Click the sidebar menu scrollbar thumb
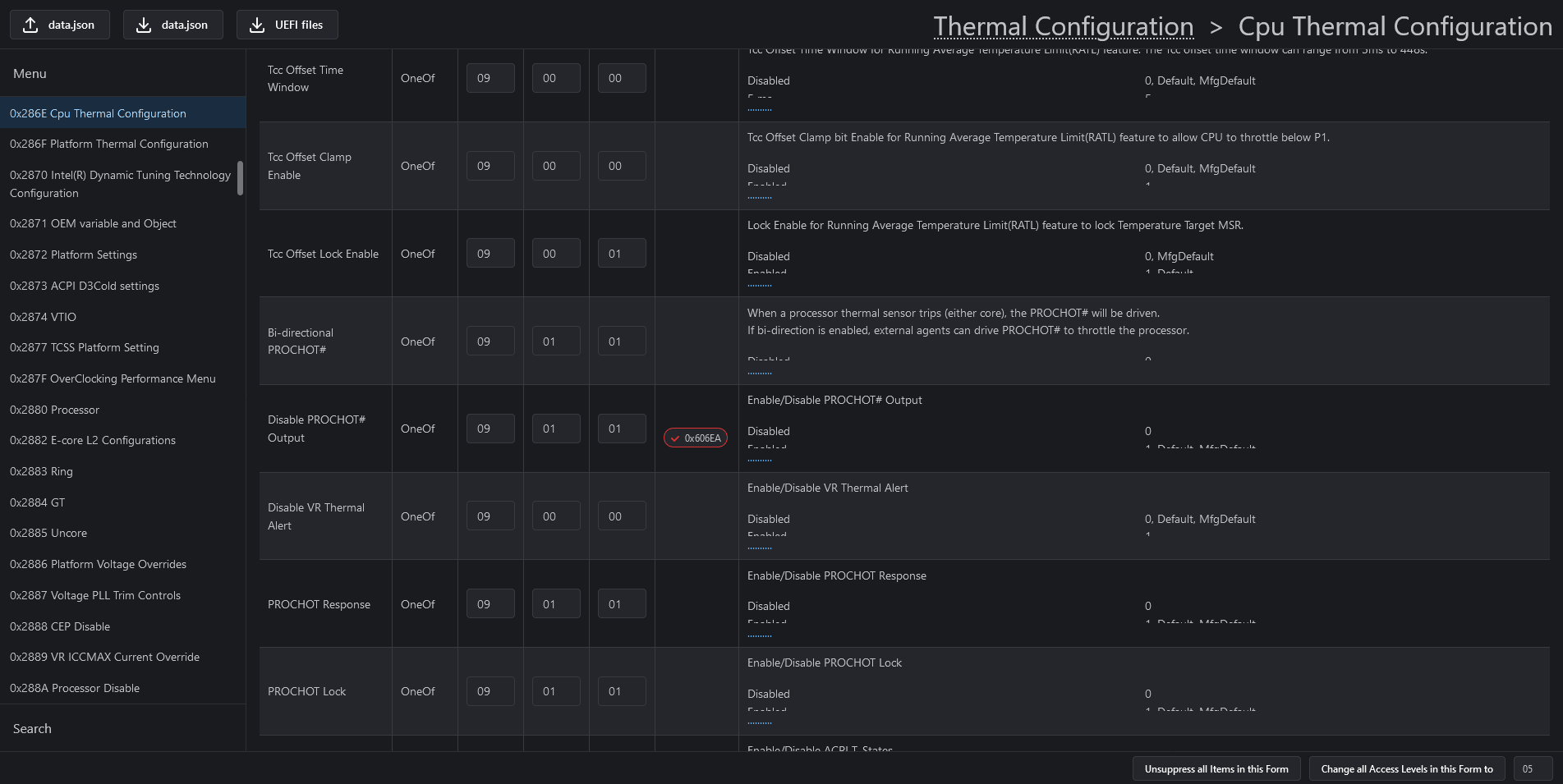The width and height of the screenshot is (1563, 784). 240,177
